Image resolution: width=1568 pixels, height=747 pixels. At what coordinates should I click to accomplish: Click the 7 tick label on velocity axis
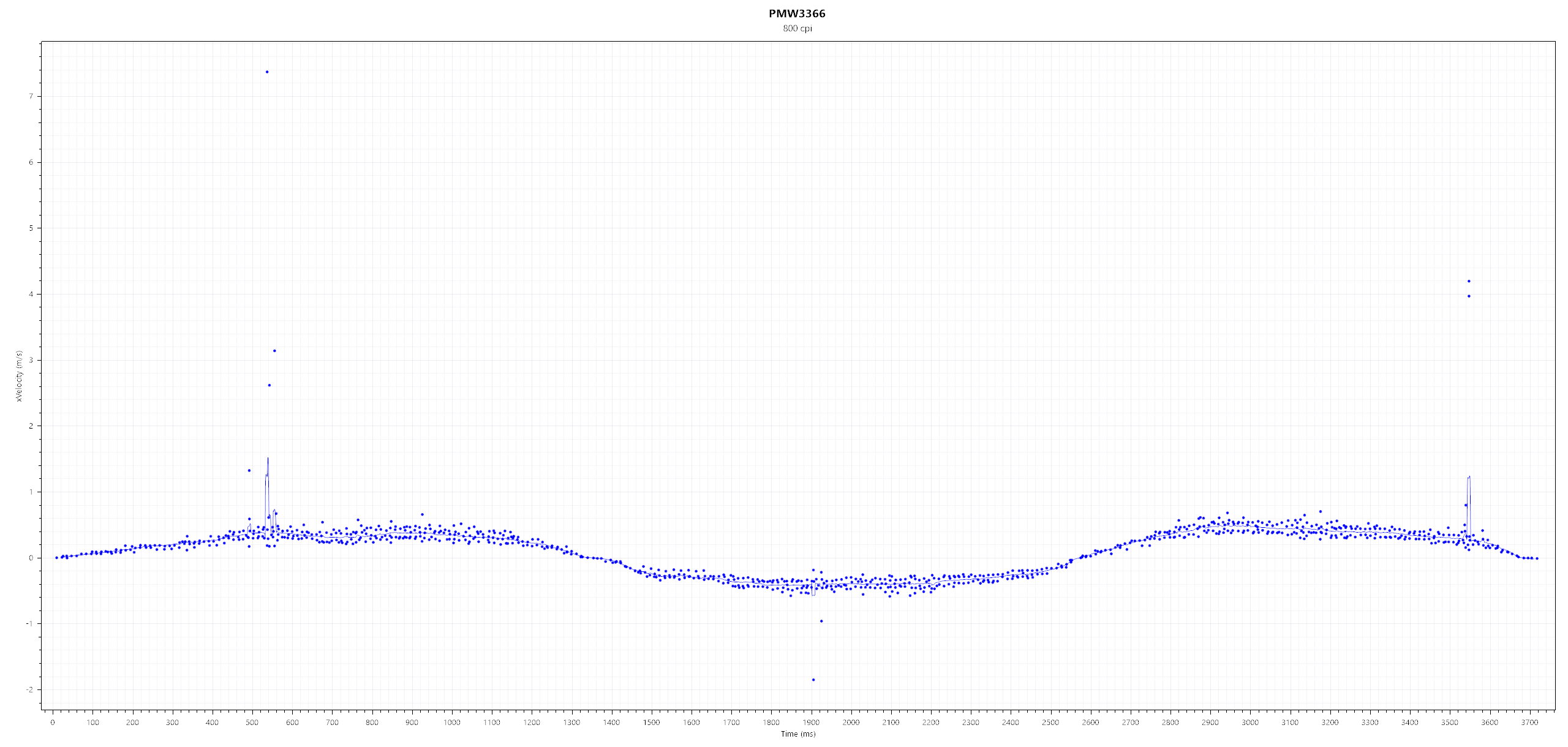pos(31,97)
